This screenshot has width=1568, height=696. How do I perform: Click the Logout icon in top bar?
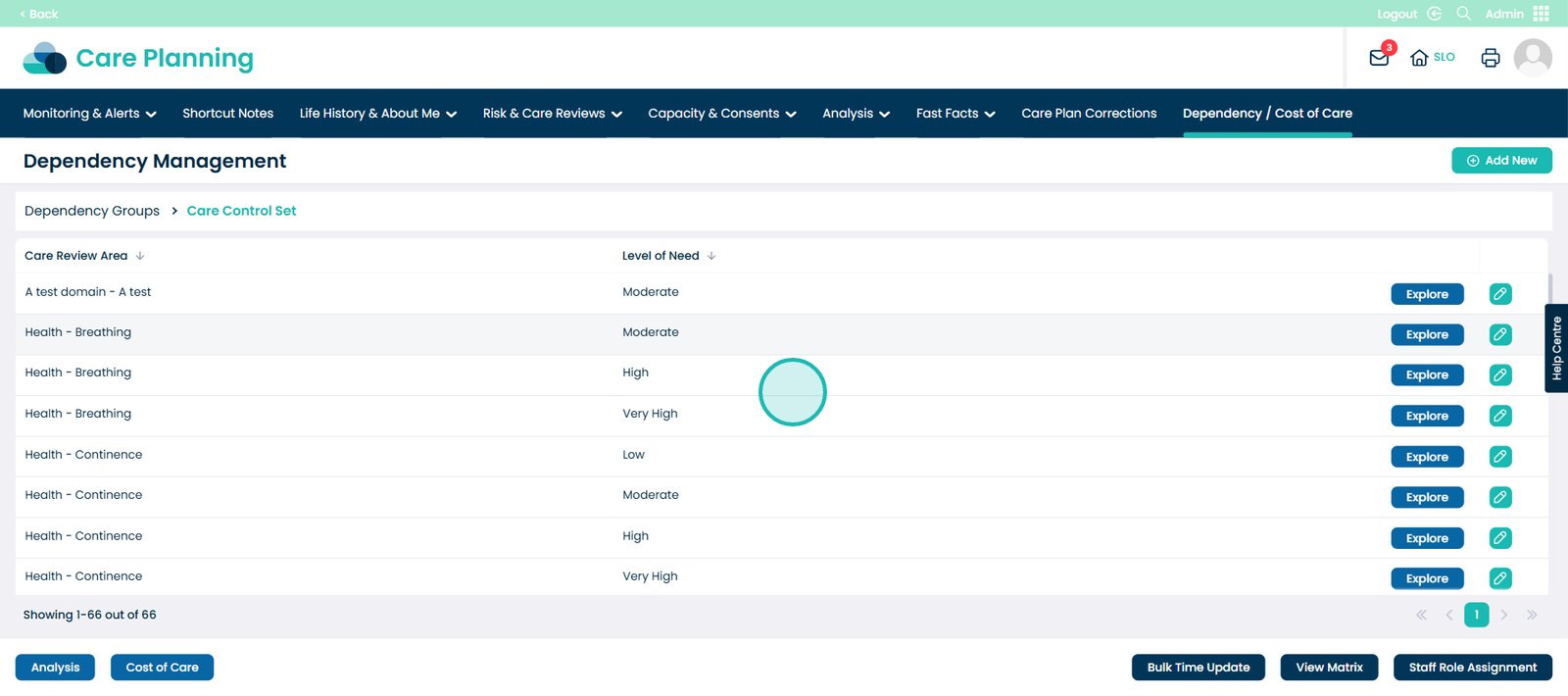1434,14
